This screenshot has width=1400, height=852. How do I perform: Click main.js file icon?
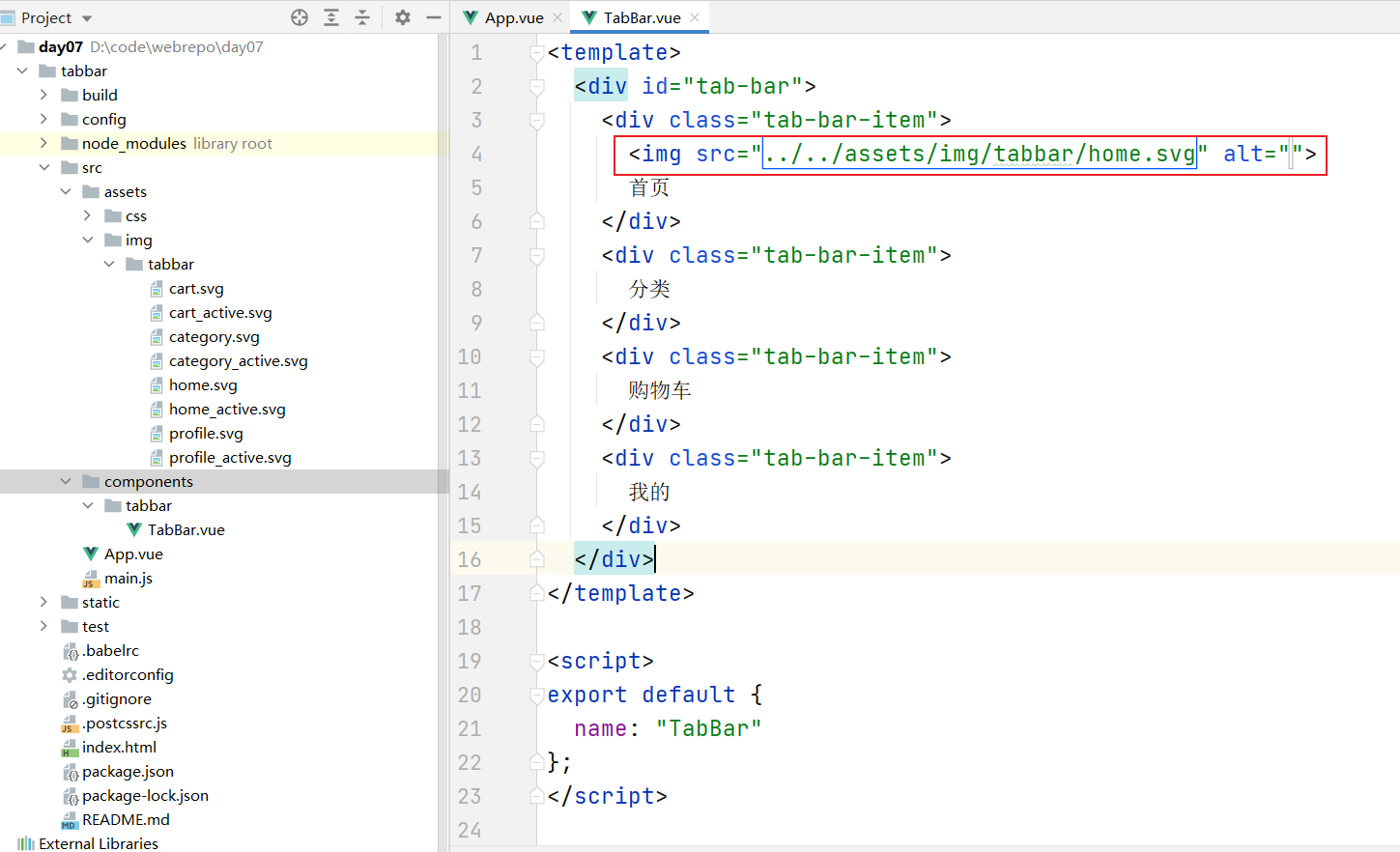pyautogui.click(x=91, y=579)
